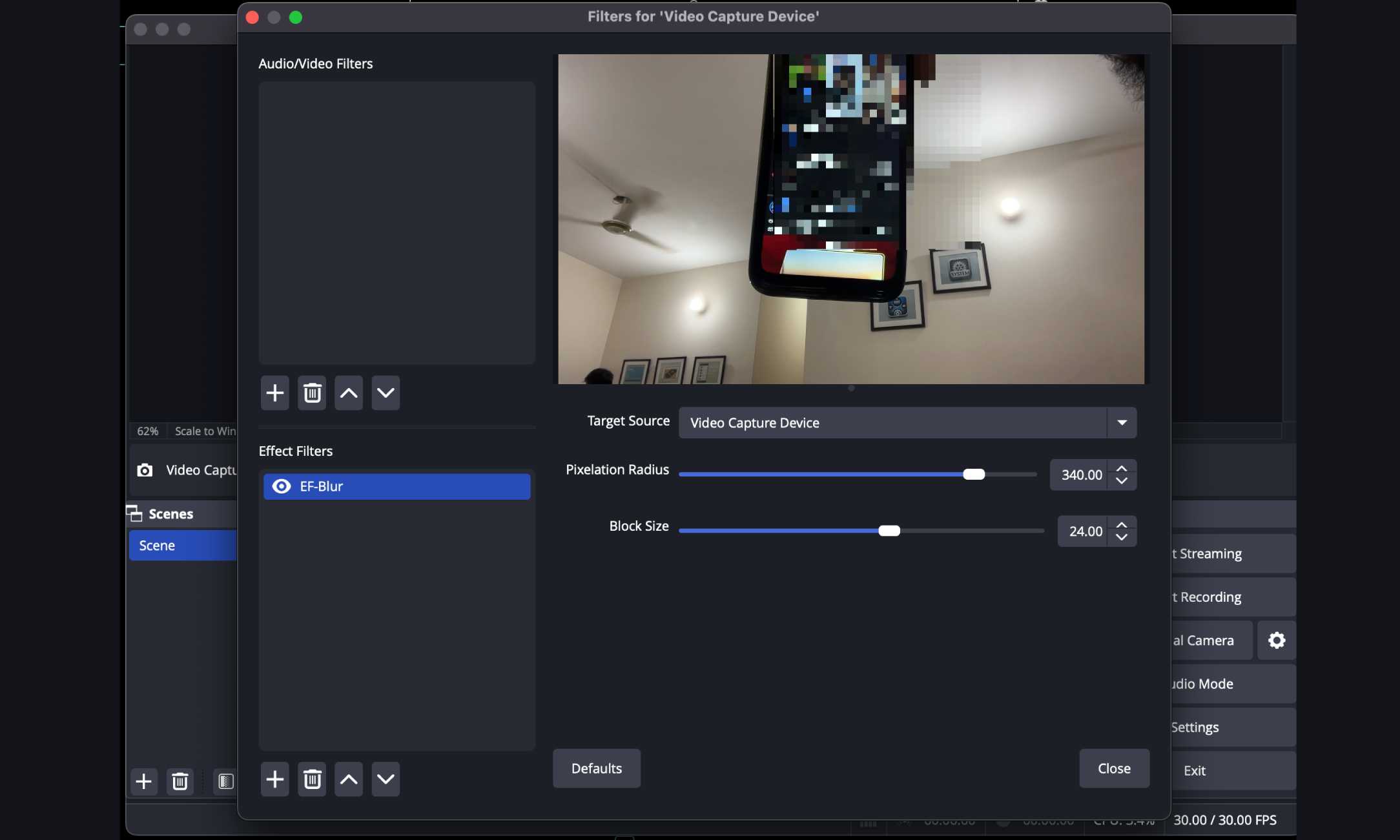Move the EF-Blur filter down
The image size is (1400, 840).
[386, 779]
